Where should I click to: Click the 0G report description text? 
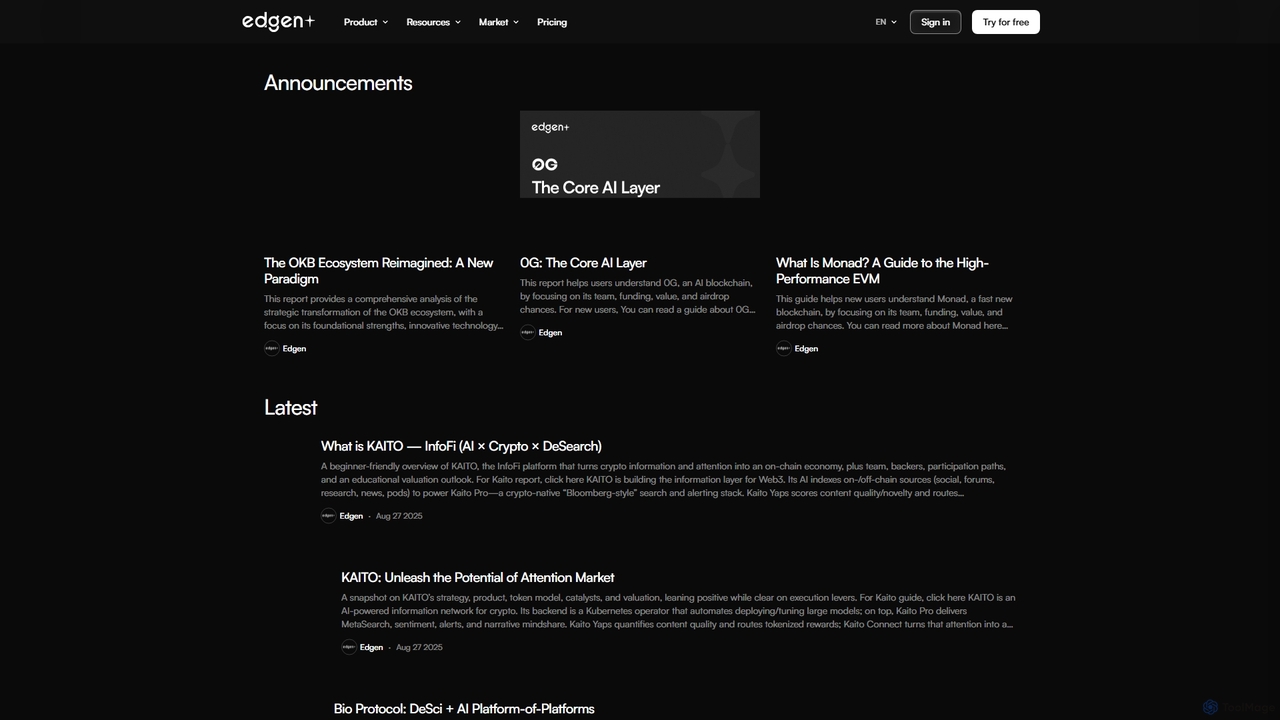pyautogui.click(x=638, y=296)
